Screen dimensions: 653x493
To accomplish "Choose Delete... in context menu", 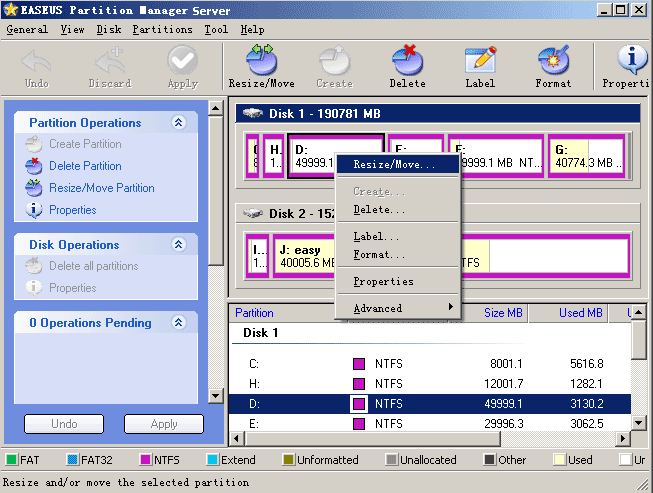I will tap(398, 209).
